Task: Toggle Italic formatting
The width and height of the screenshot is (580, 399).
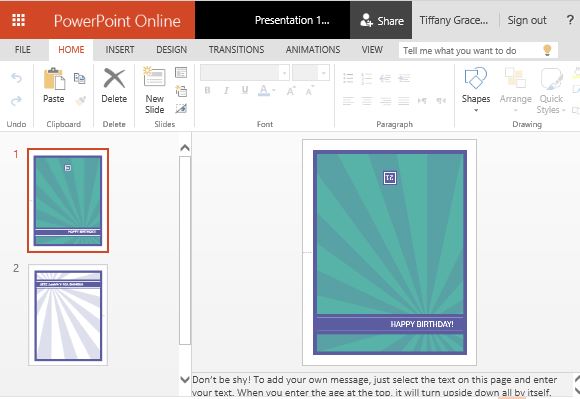Action: coord(226,90)
